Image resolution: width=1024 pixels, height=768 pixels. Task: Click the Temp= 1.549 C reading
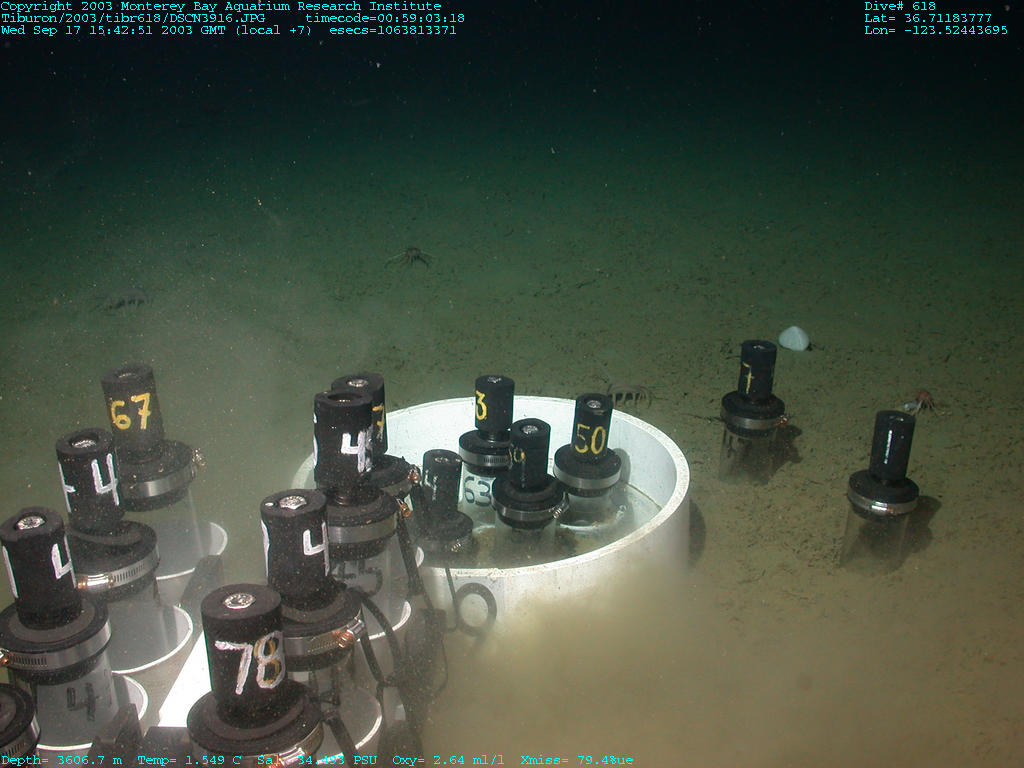(189, 760)
